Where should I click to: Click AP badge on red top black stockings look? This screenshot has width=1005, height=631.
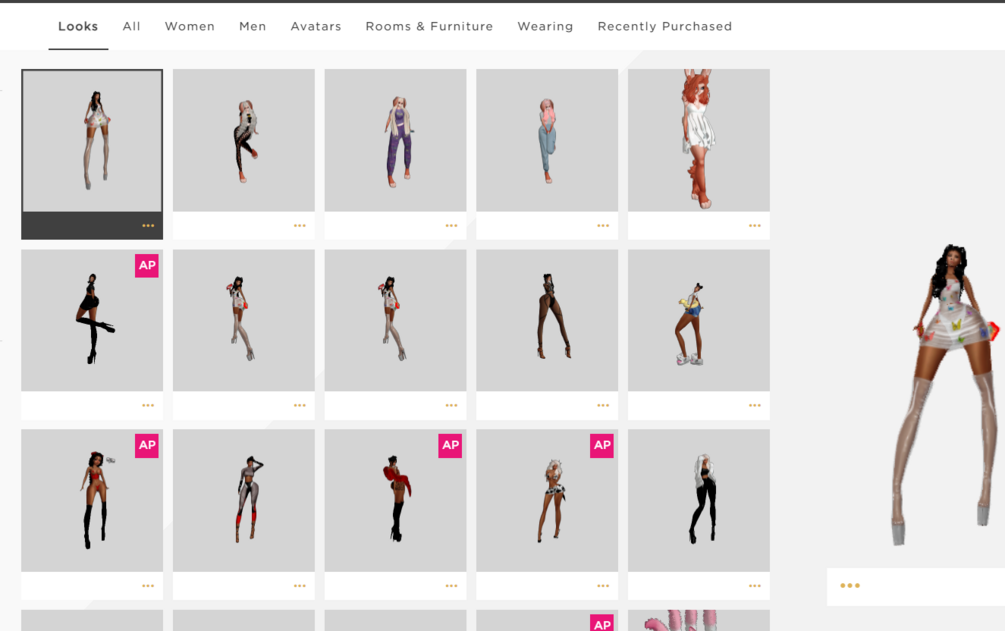tap(147, 446)
